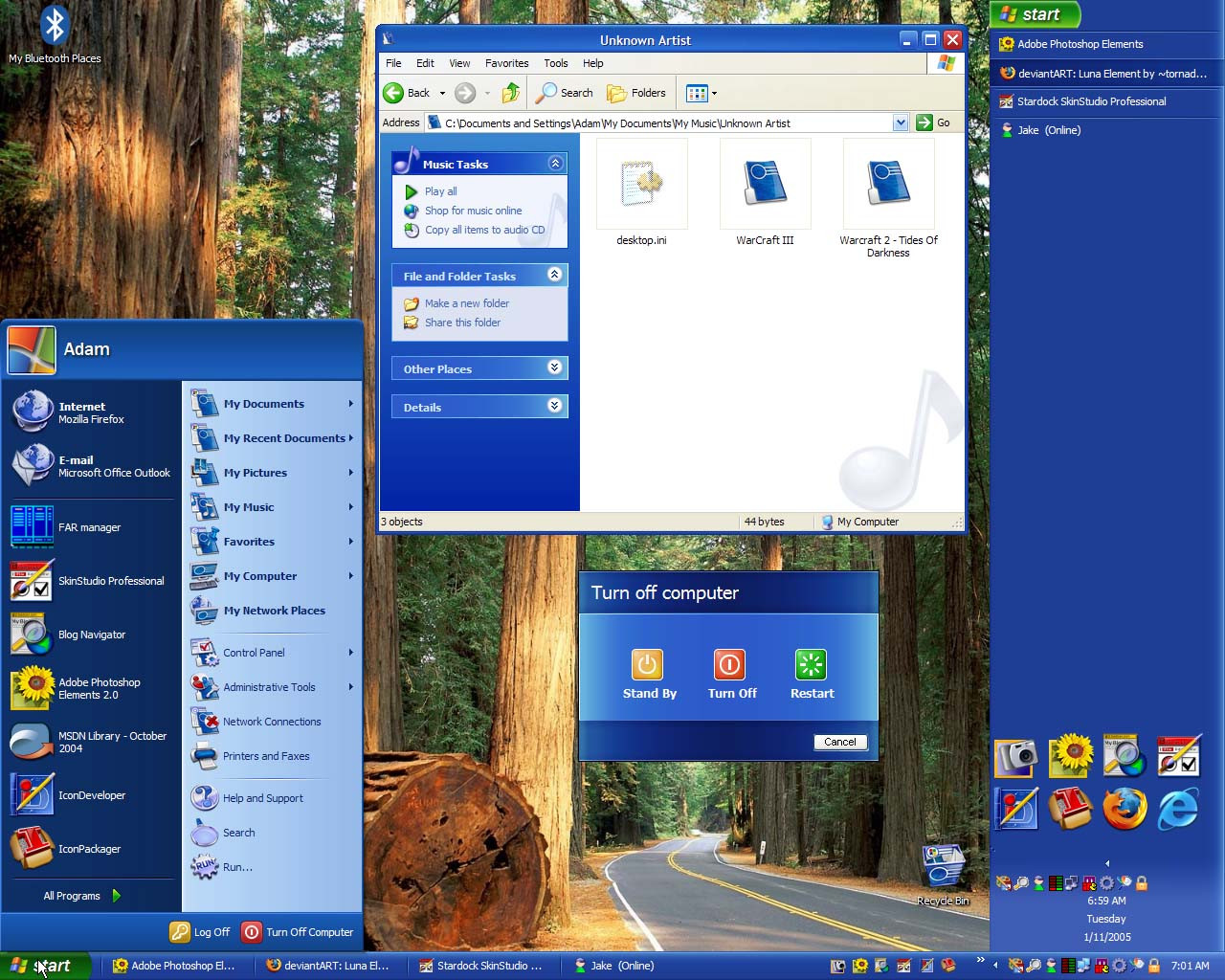
Task: Open the Help menu
Action: 593,63
